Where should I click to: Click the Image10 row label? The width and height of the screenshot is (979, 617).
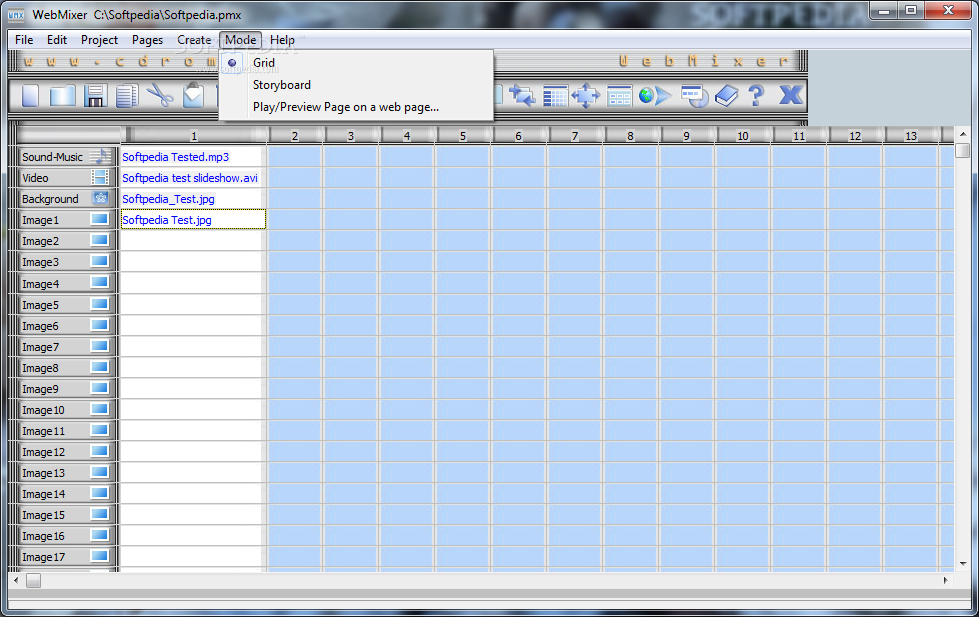(x=43, y=410)
